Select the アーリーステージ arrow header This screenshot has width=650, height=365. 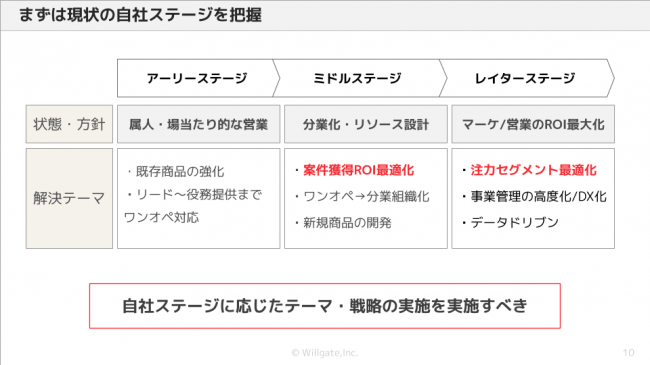pos(198,78)
